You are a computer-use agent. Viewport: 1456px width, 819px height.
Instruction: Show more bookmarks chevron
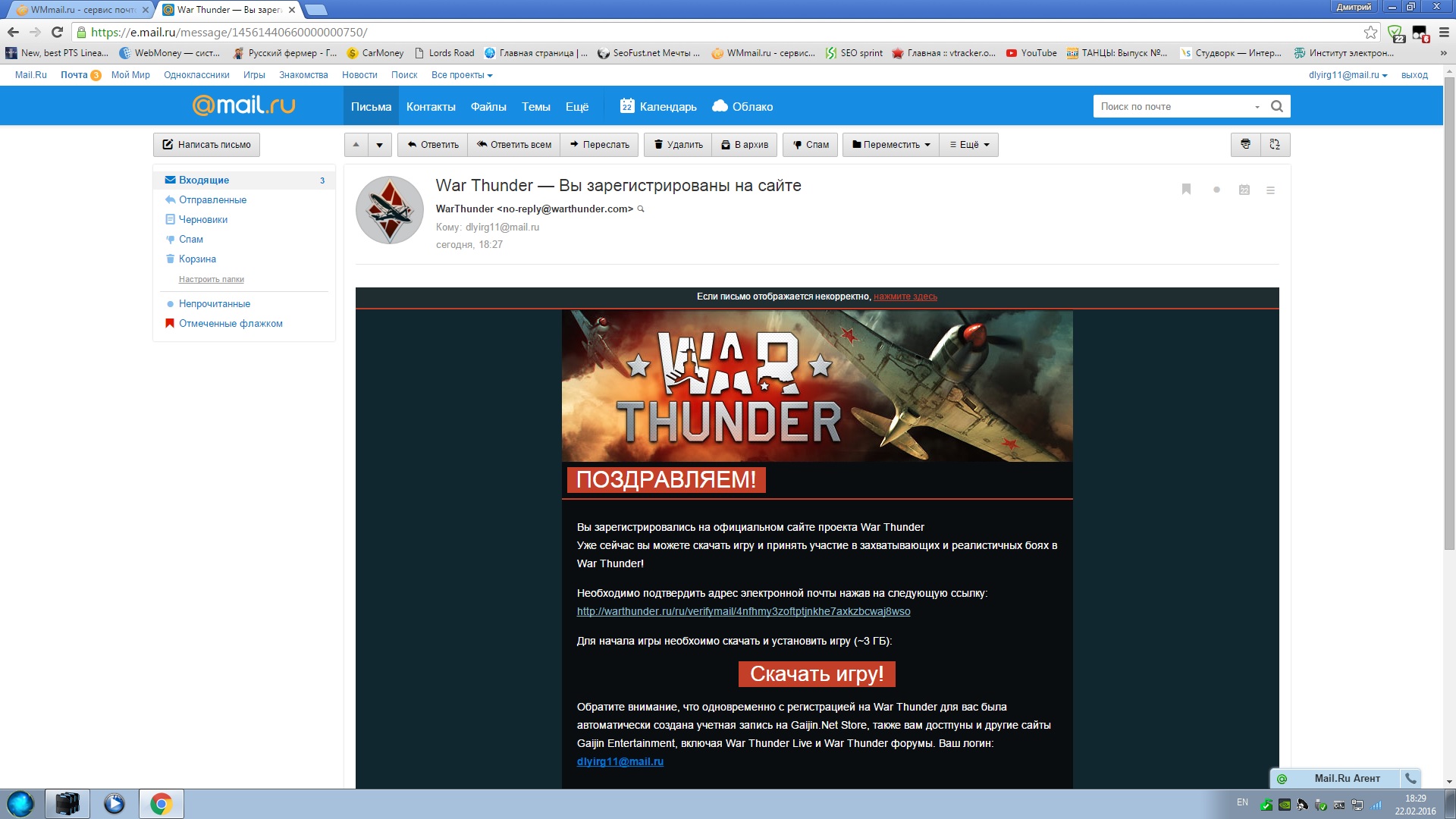click(x=1443, y=53)
